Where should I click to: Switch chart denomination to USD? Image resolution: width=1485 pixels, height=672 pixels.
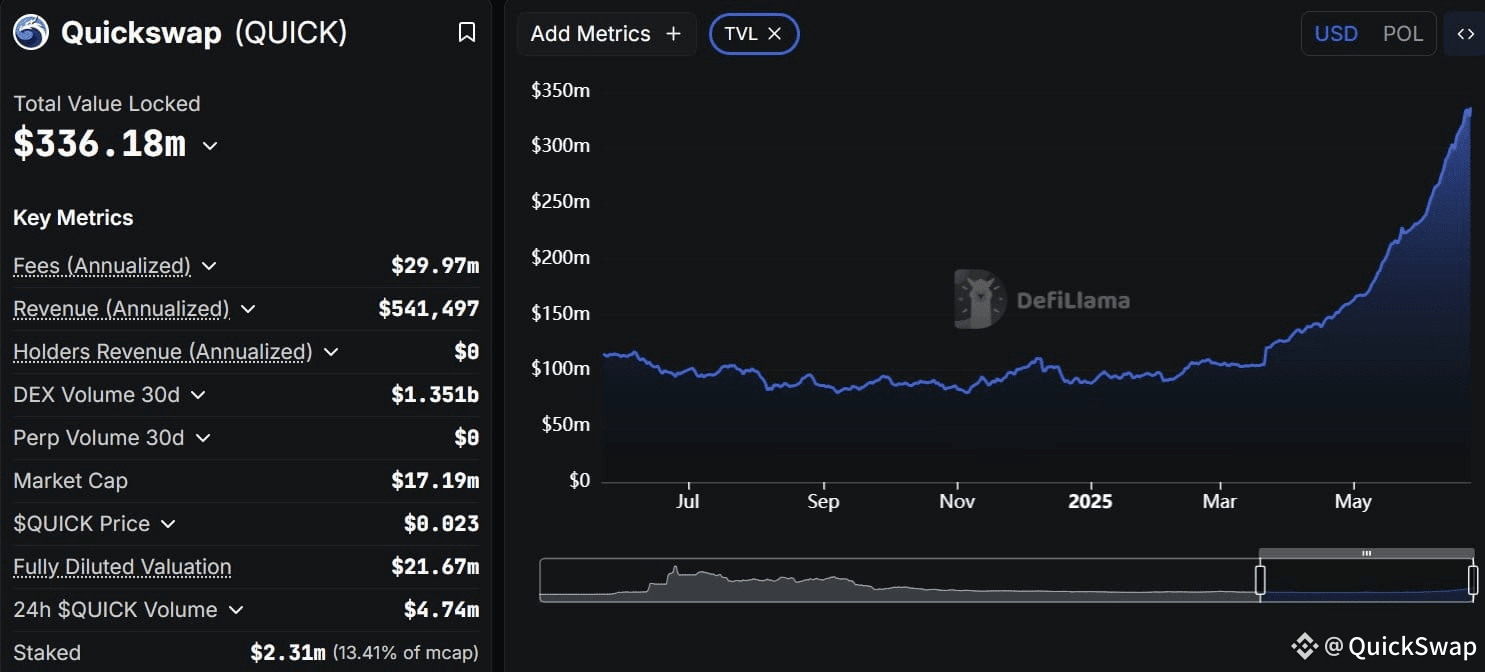(x=1336, y=34)
